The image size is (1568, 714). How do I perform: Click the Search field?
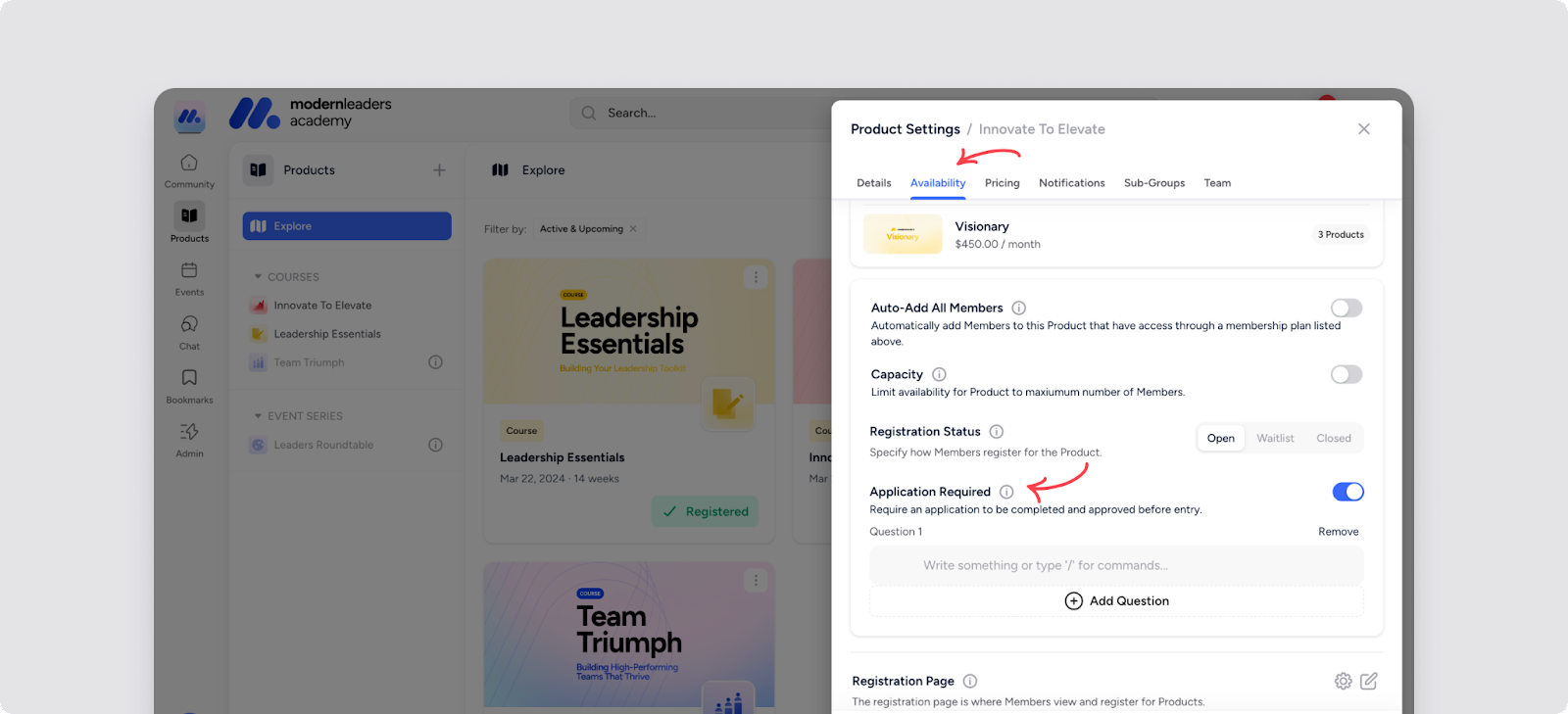click(x=701, y=113)
